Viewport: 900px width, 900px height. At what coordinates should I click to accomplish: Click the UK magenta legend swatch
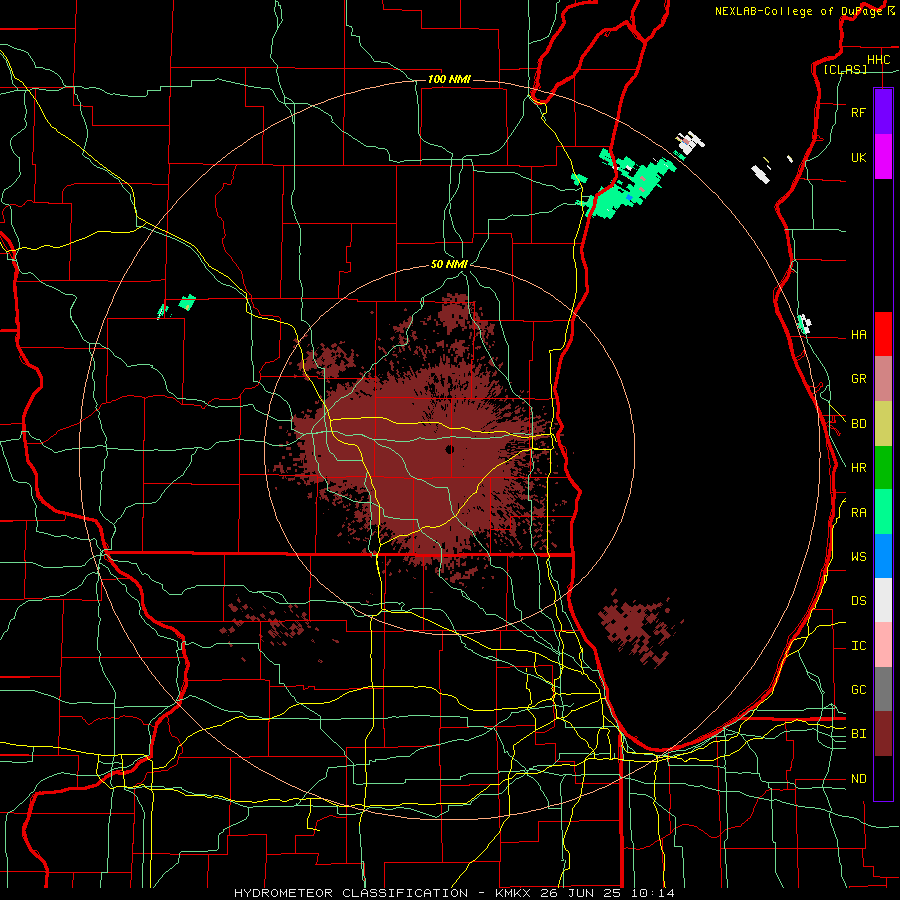(x=883, y=157)
